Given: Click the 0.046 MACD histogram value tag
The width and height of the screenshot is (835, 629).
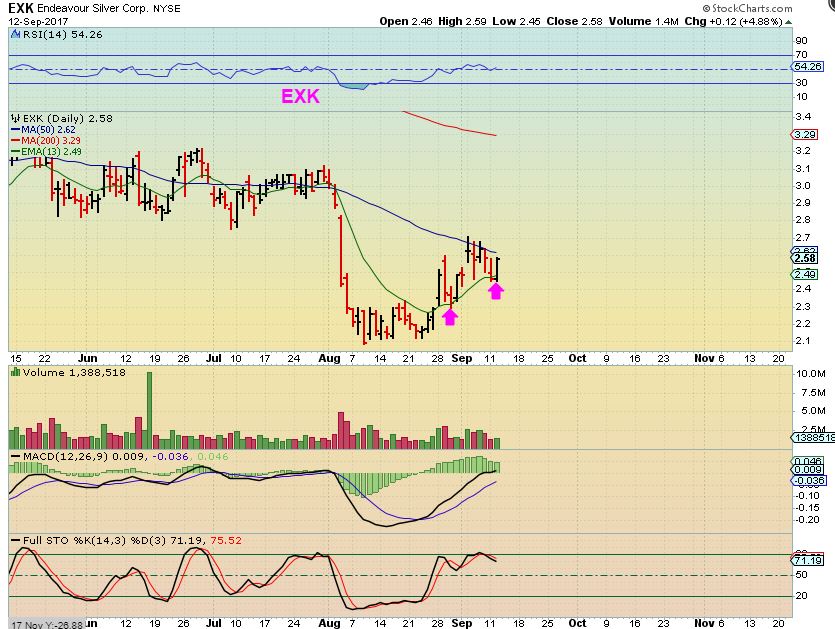Looking at the screenshot, I should 808,462.
